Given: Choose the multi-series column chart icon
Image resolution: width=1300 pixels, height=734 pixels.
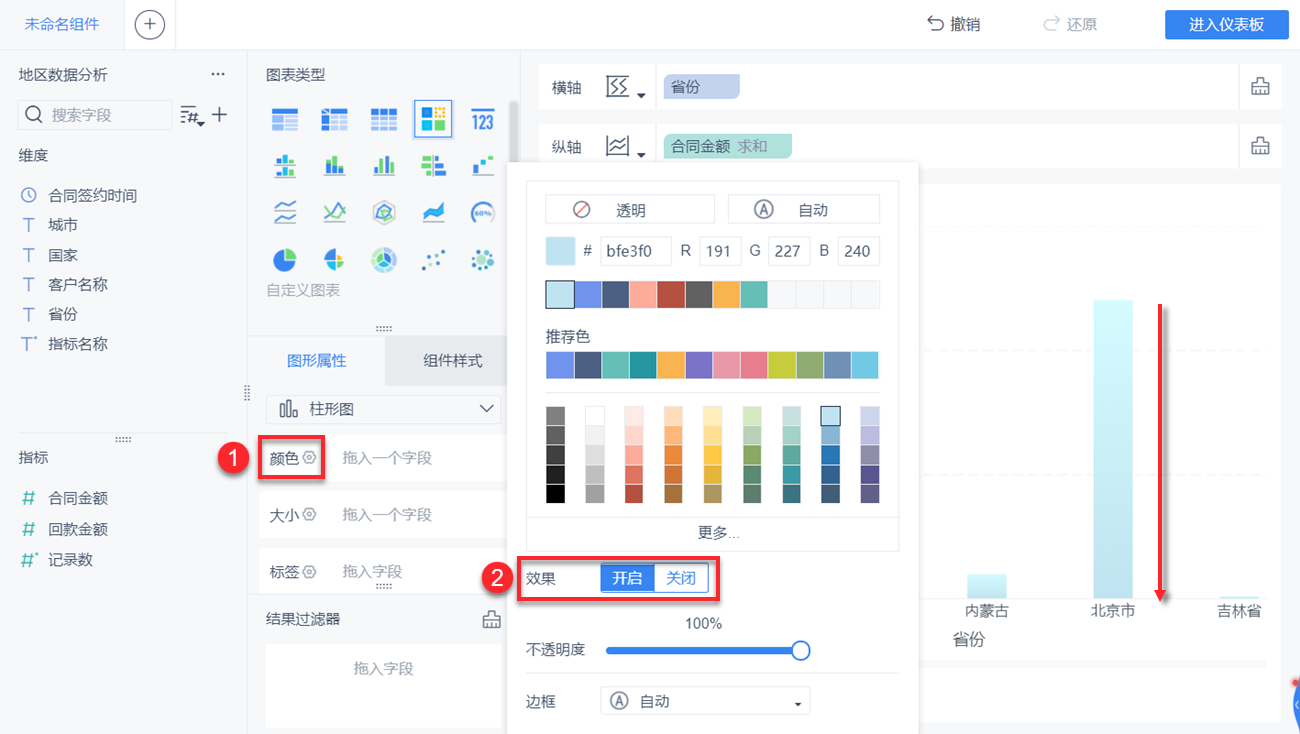Looking at the screenshot, I should tap(384, 165).
